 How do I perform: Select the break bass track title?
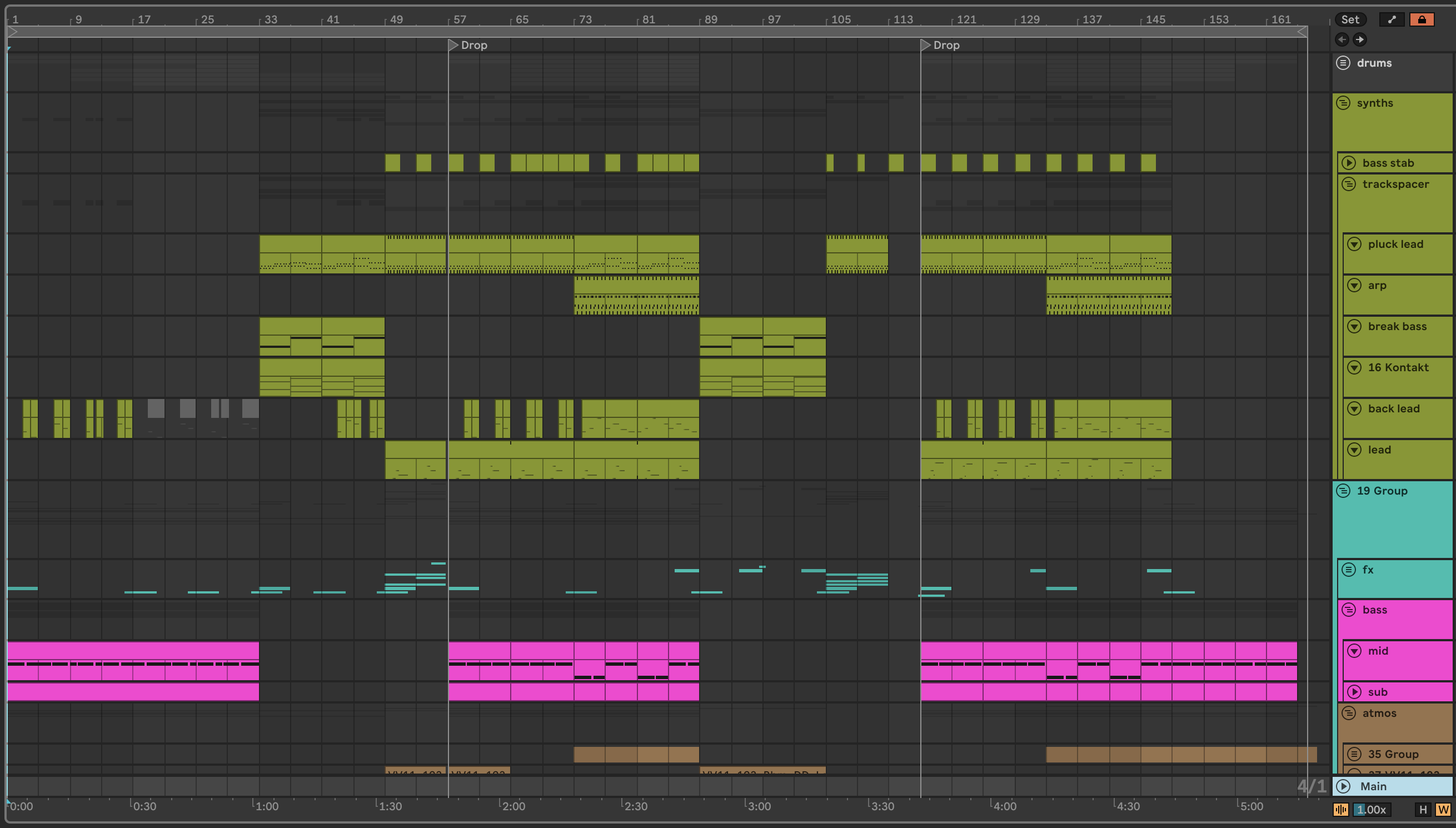1397,326
